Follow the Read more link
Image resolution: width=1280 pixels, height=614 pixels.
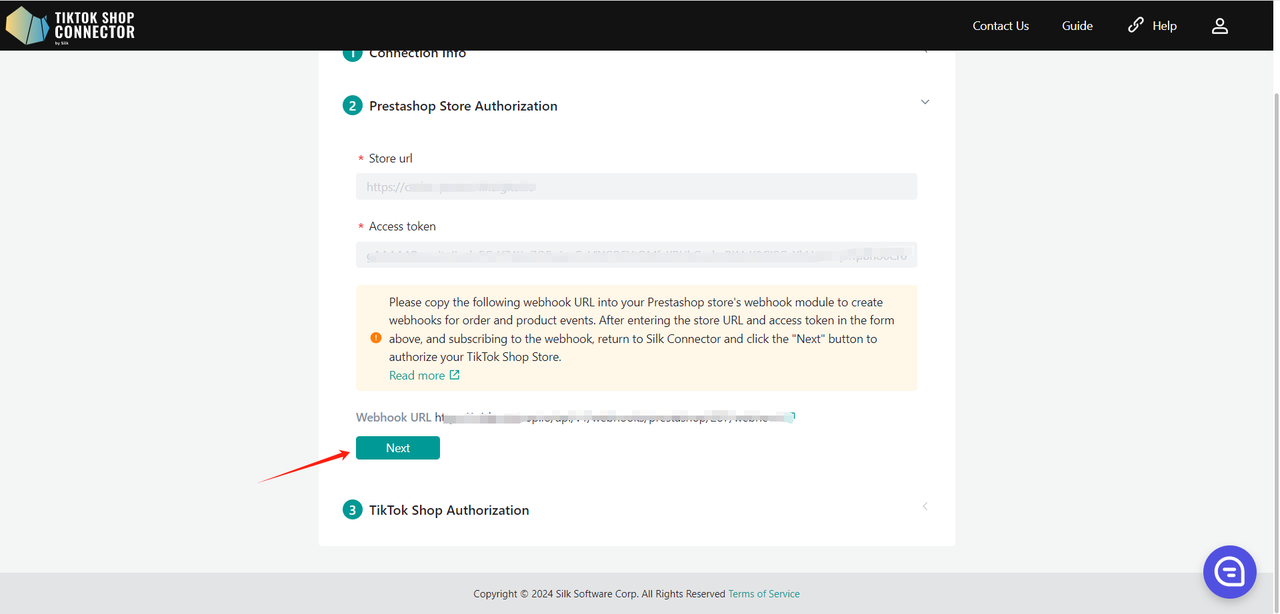coord(424,376)
